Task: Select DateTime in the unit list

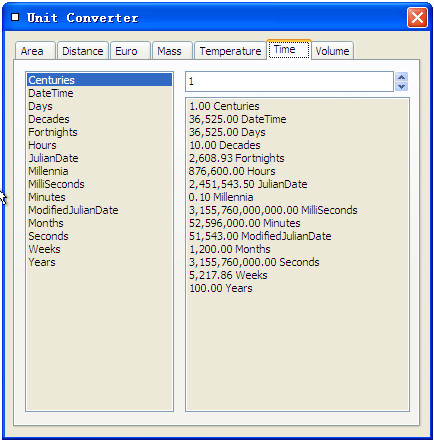Action: point(99,93)
